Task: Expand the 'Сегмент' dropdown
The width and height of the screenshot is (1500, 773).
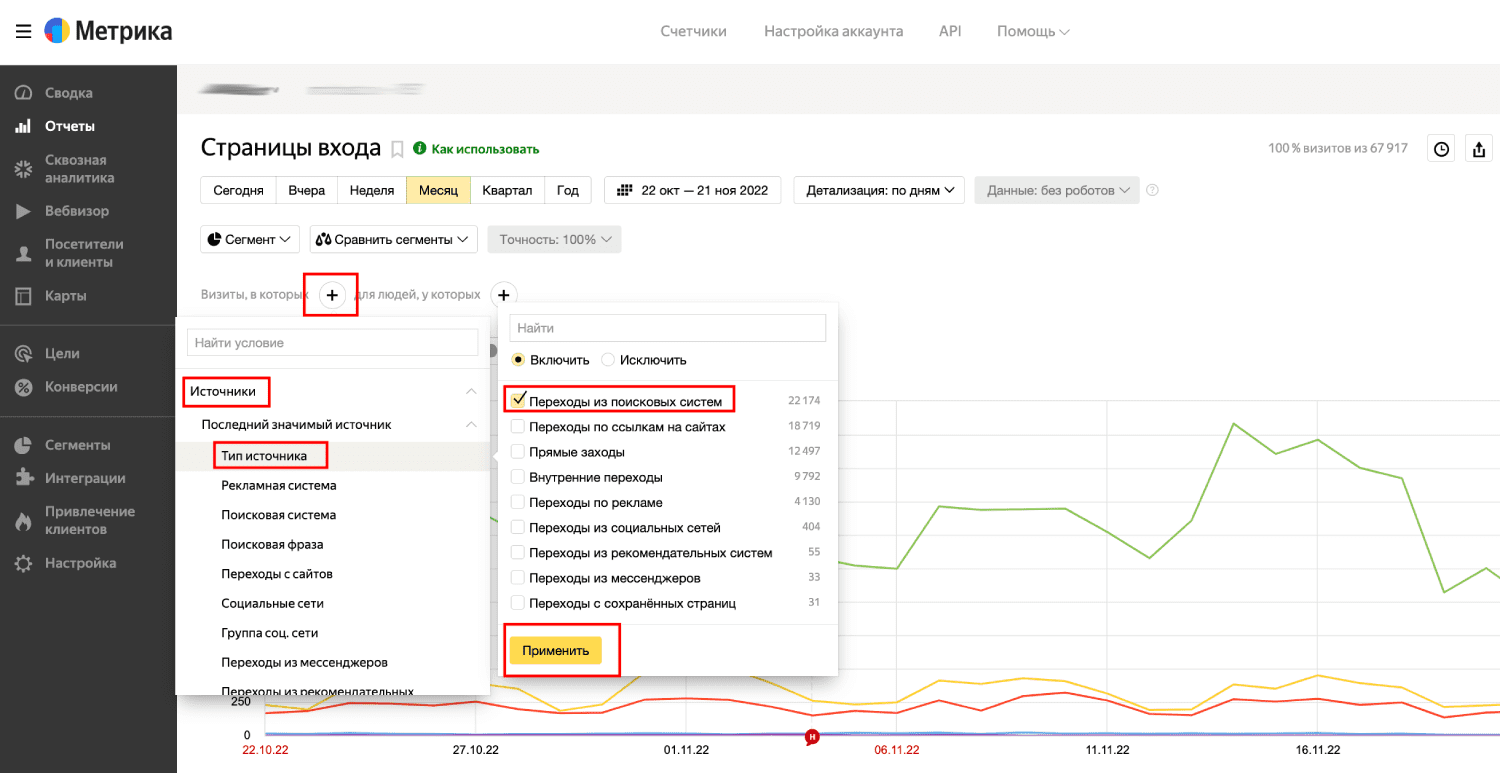Action: tap(251, 240)
